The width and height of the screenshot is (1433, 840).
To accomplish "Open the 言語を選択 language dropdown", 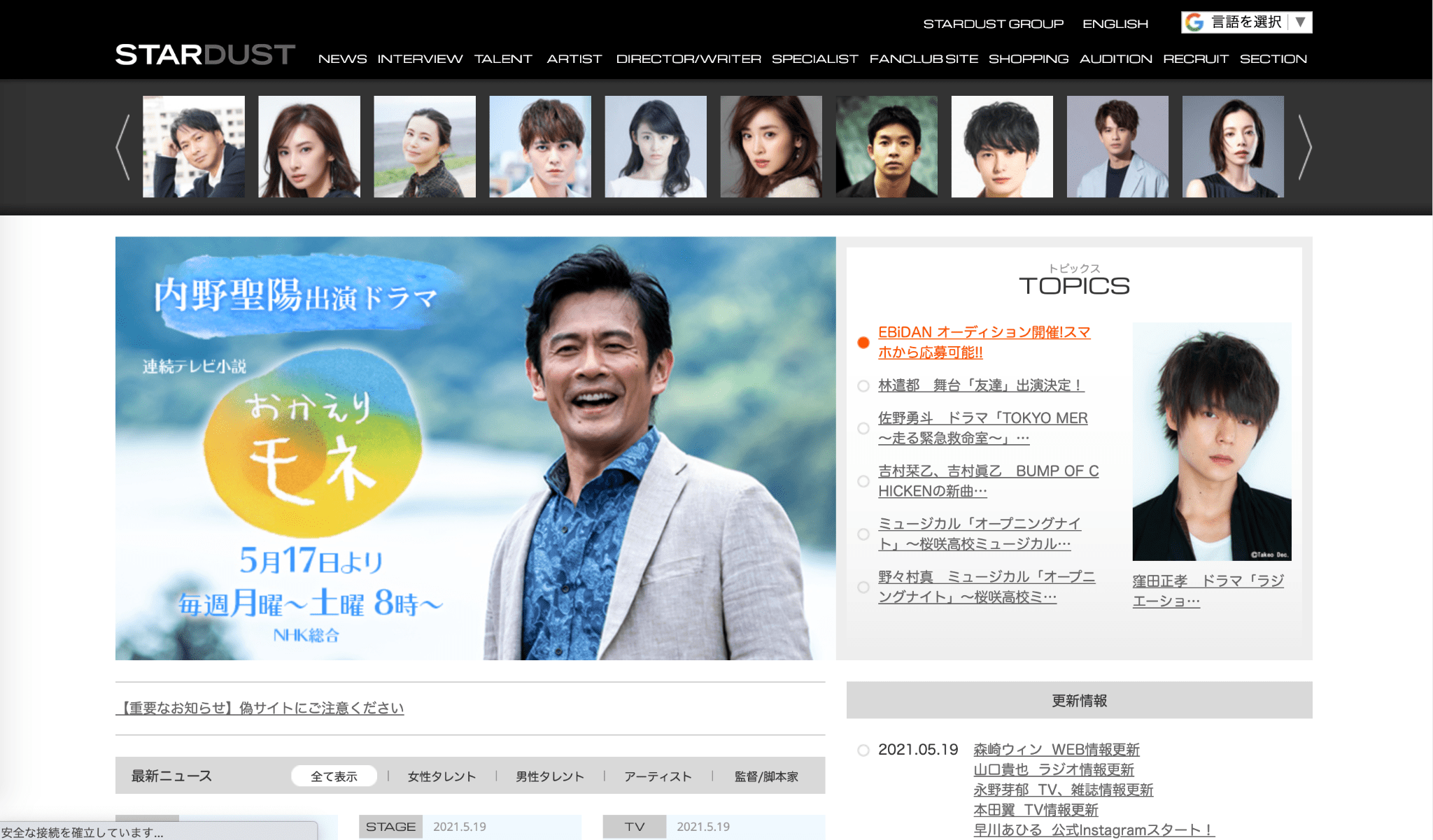I will [x=1247, y=22].
